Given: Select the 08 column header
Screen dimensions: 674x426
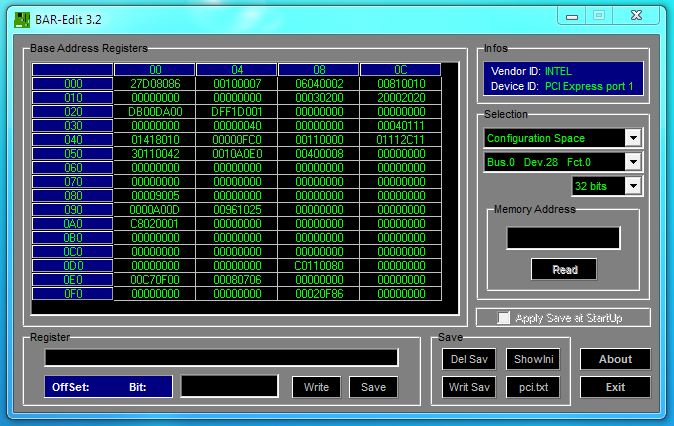Looking at the screenshot, I should coord(319,70).
